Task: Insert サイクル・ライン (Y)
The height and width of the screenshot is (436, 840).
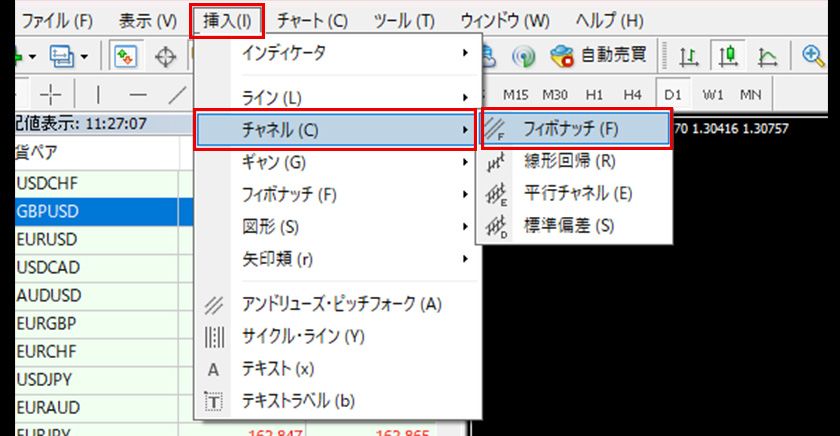Action: pyautogui.click(x=338, y=336)
